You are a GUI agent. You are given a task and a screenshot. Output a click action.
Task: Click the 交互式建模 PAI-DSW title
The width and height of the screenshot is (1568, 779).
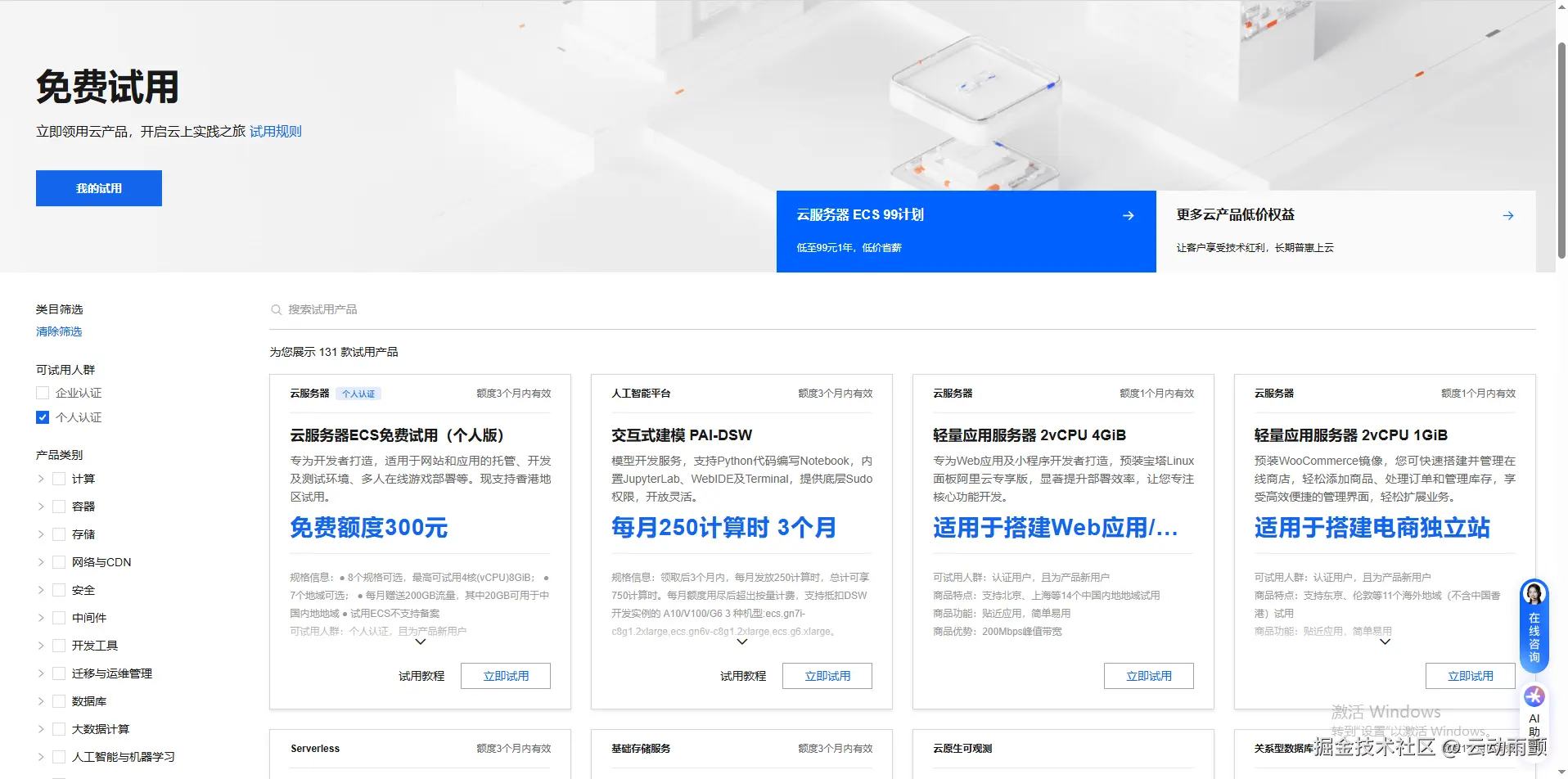[x=682, y=435]
